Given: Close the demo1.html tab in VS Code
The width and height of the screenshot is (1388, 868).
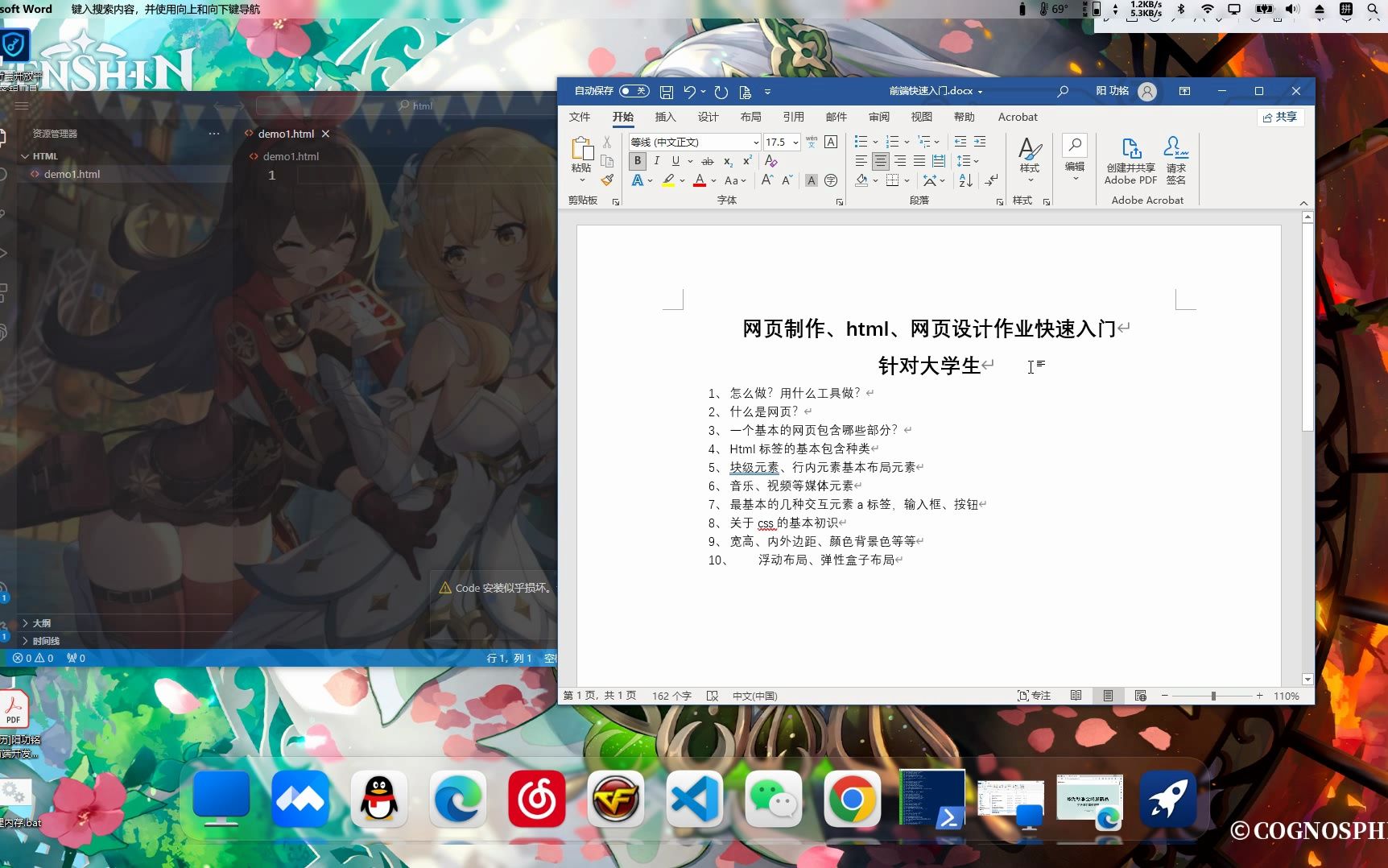Looking at the screenshot, I should pyautogui.click(x=325, y=134).
